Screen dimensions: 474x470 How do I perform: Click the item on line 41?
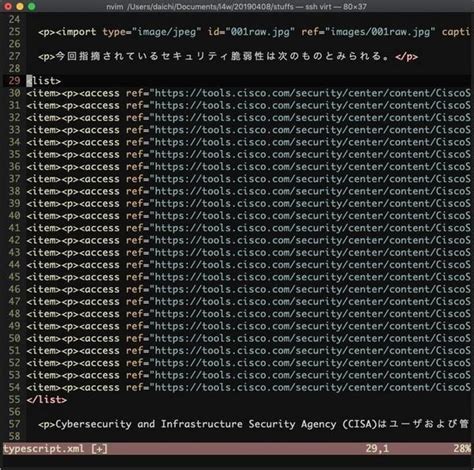[x=248, y=228]
